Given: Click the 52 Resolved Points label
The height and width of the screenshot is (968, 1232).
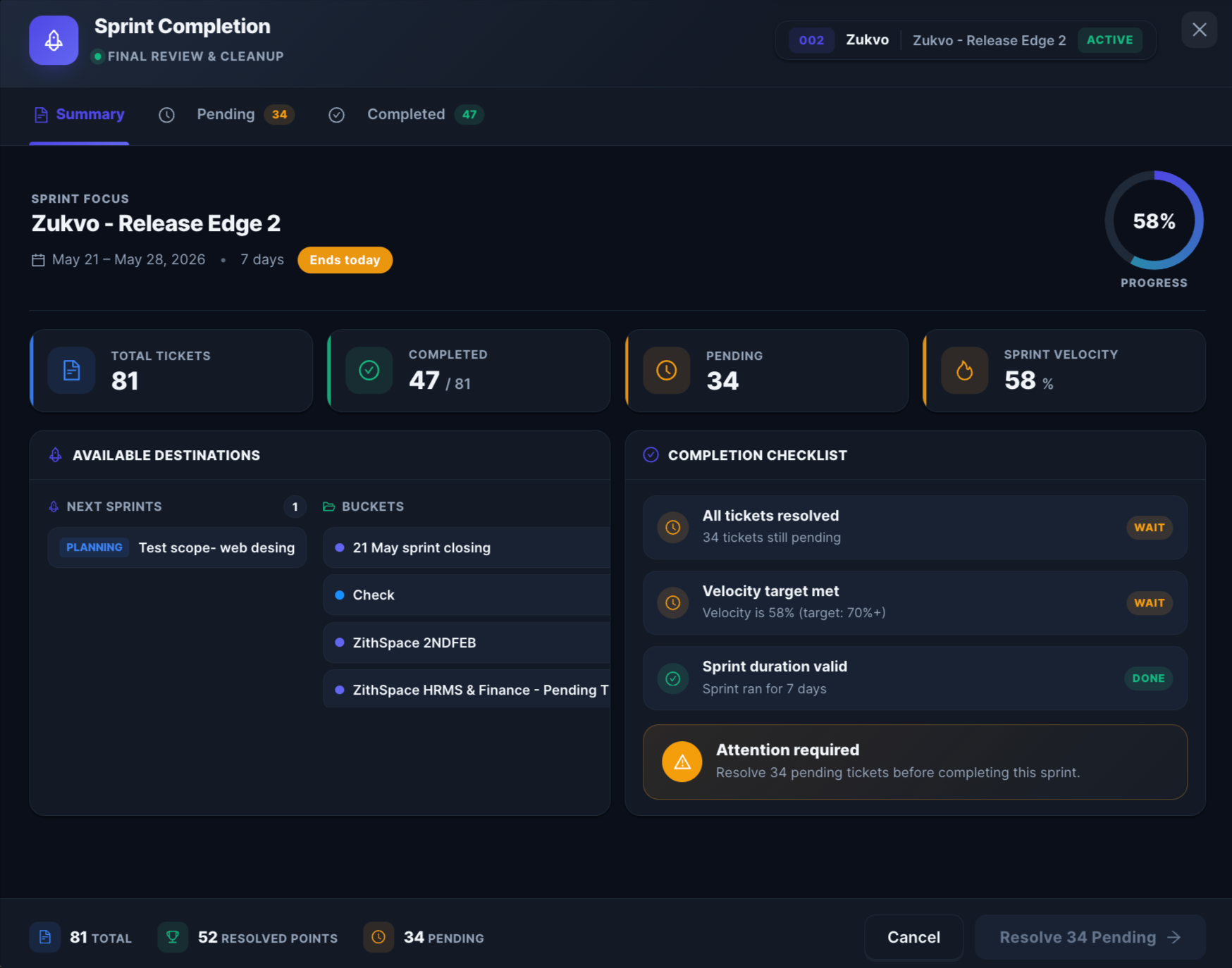Looking at the screenshot, I should tap(268, 938).
